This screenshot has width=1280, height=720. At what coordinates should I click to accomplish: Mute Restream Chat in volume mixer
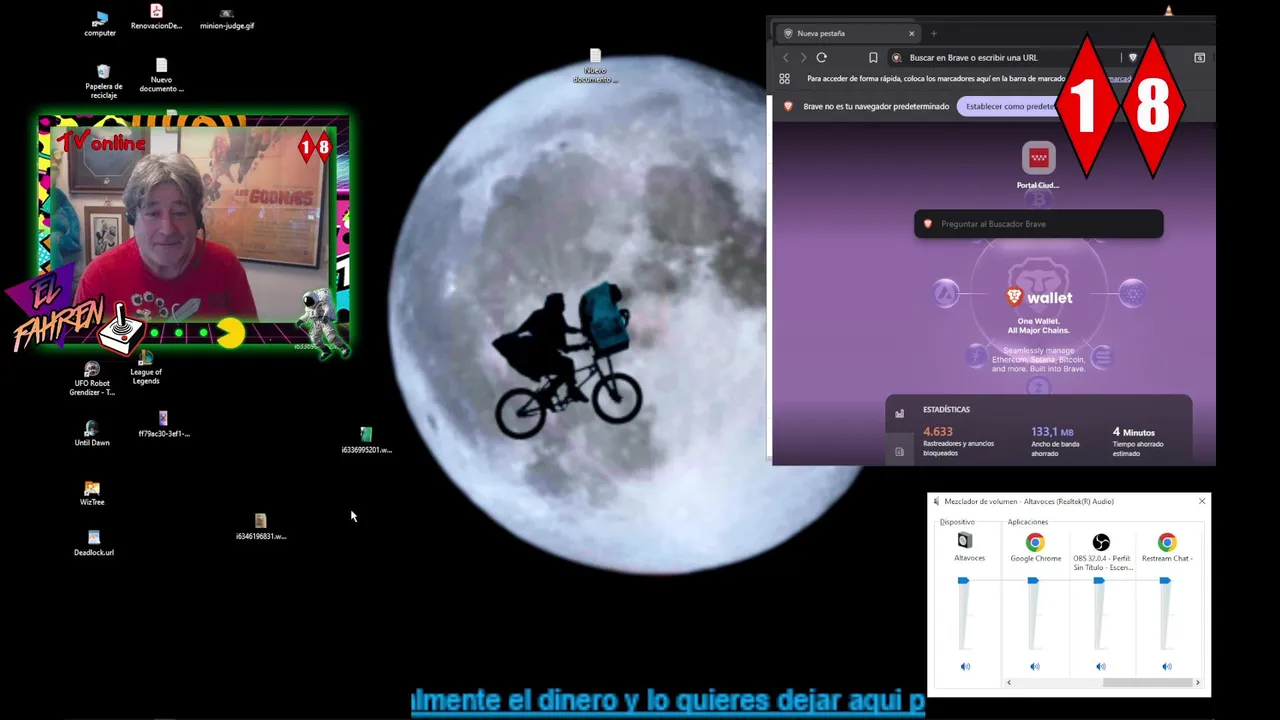(1167, 666)
